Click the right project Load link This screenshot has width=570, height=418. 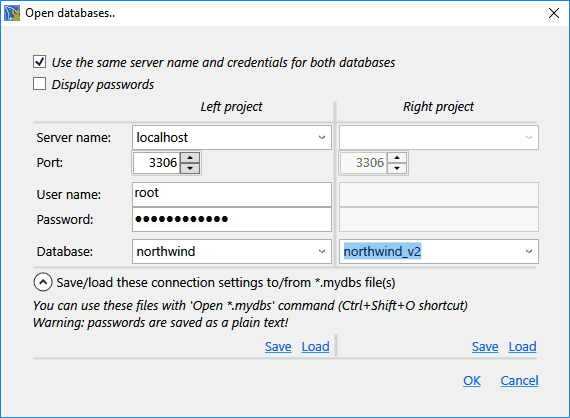pyautogui.click(x=522, y=347)
